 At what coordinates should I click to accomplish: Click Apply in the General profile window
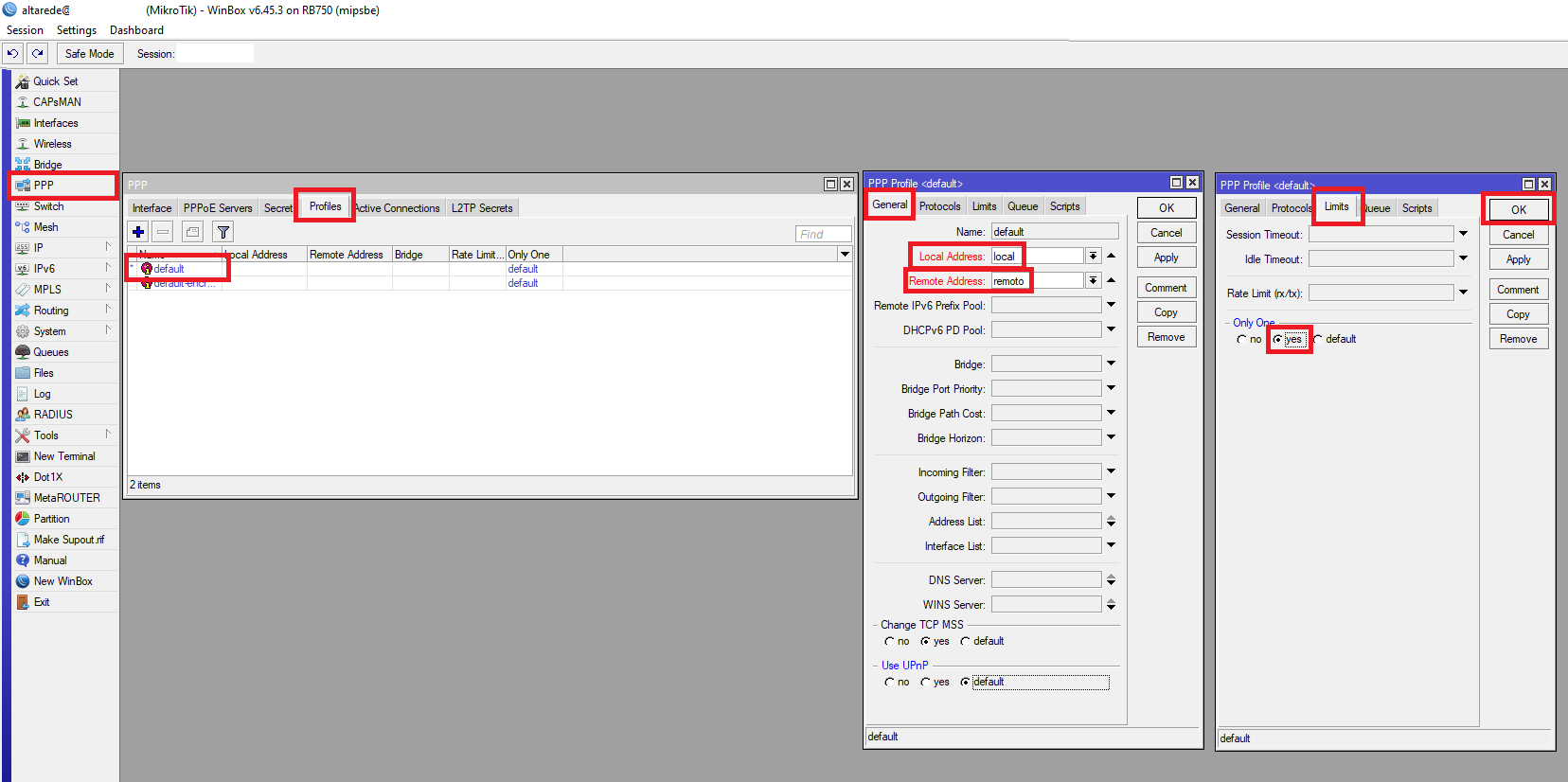pos(1167,258)
